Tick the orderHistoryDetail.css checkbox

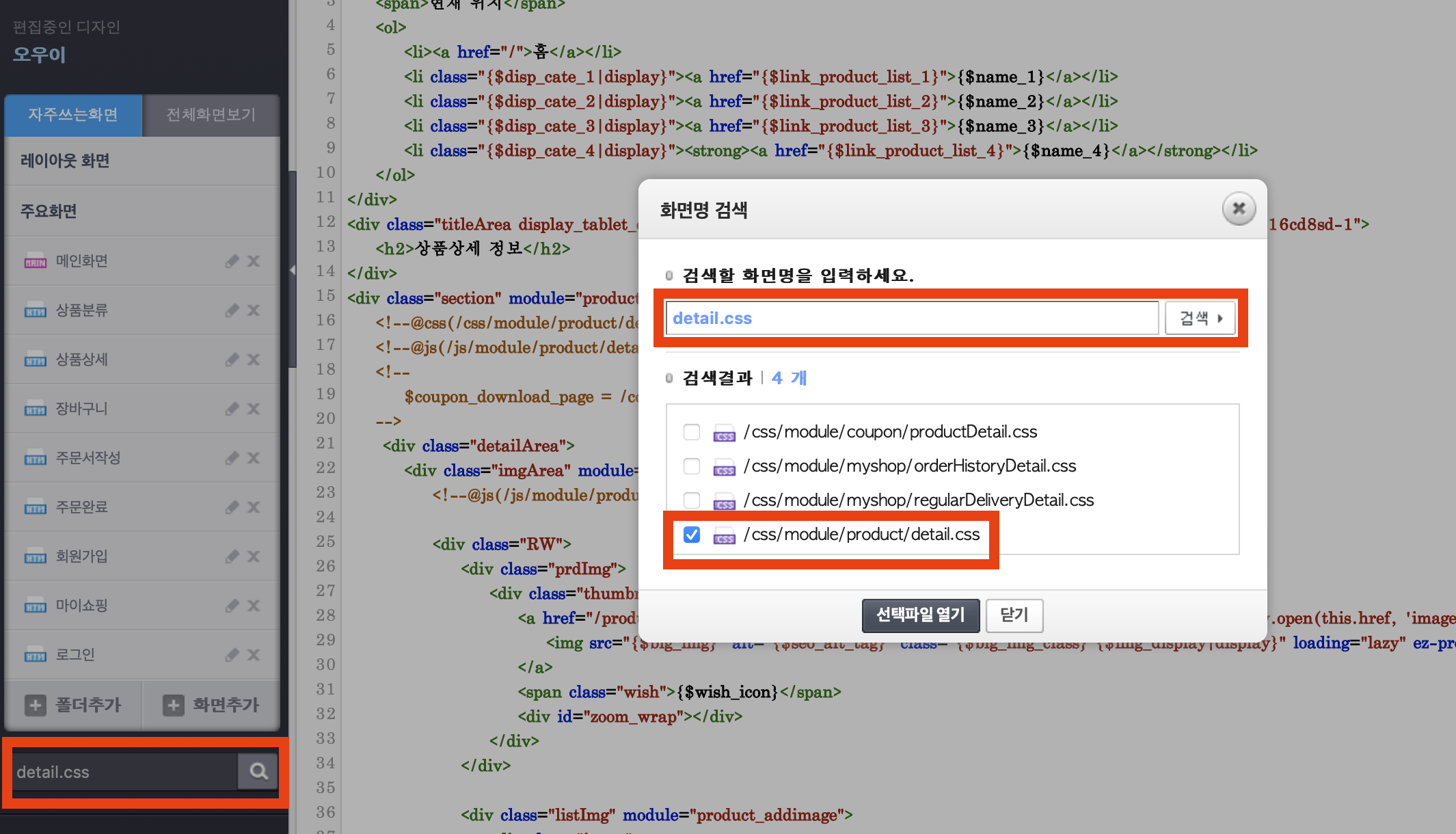(x=692, y=466)
